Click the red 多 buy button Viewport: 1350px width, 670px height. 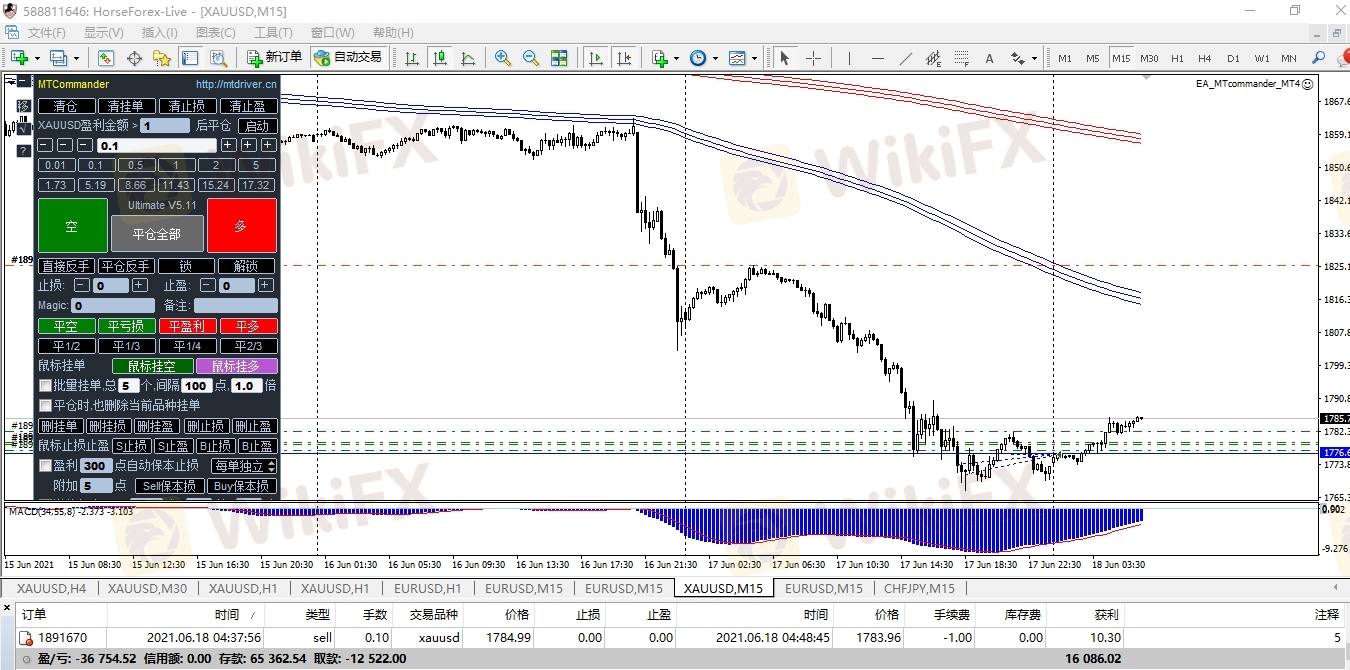point(241,226)
